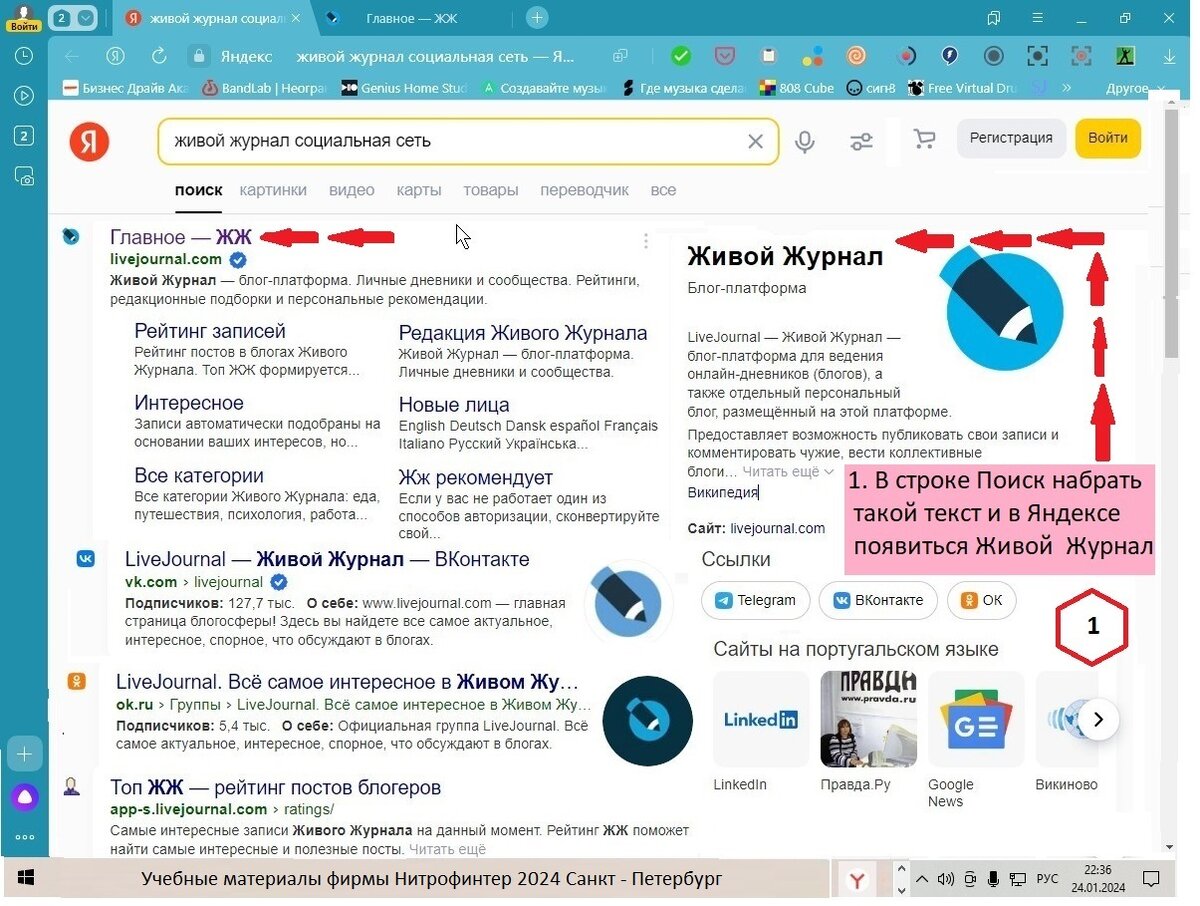Screen dimensions: 1200x906
Task: Click the Telegram link button
Action: click(x=755, y=600)
